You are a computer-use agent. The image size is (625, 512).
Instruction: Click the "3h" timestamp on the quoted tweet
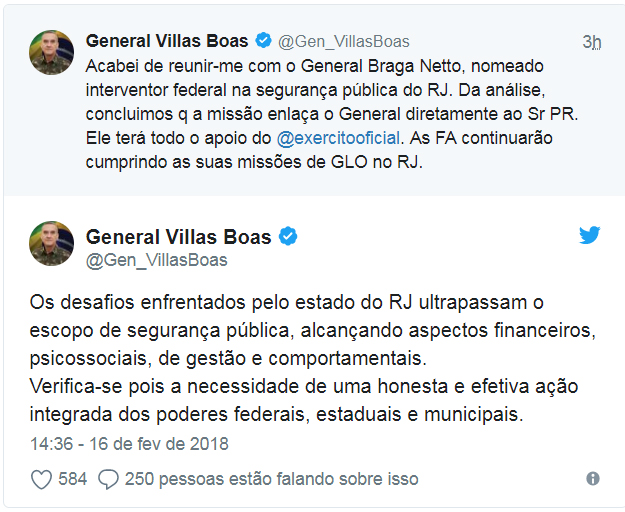pos(592,42)
